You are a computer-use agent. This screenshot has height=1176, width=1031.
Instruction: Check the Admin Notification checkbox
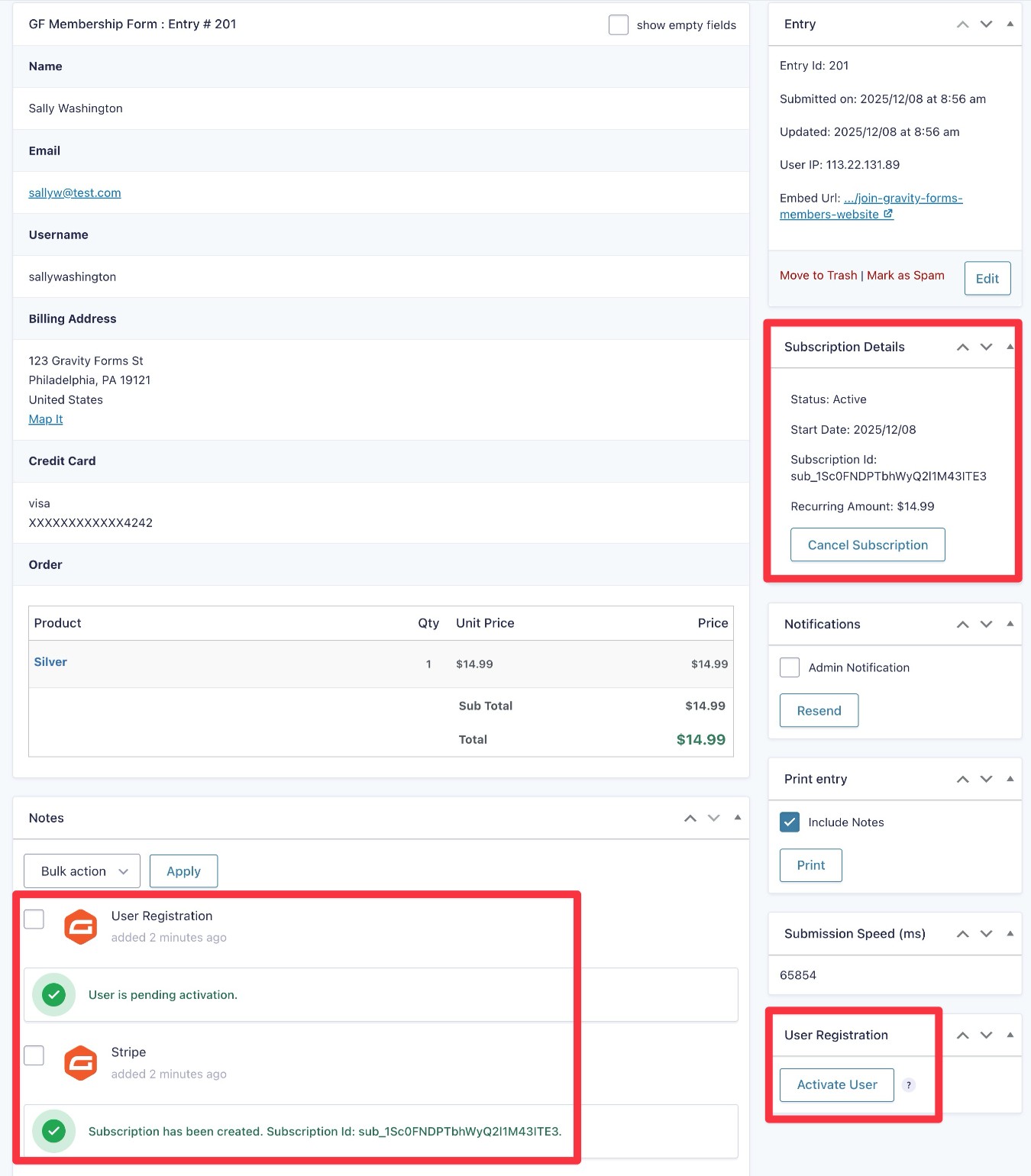tap(790, 667)
